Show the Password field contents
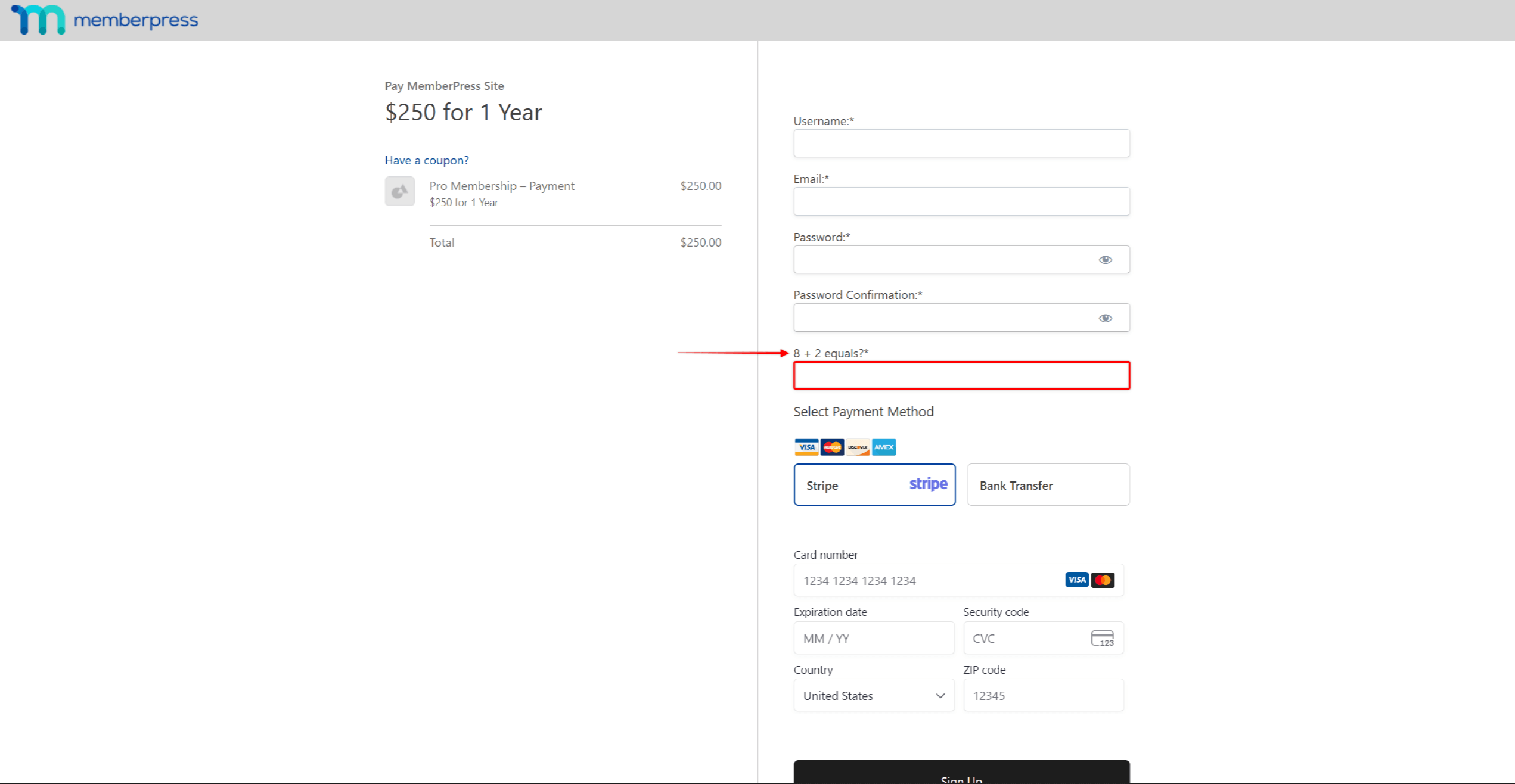This screenshot has height=784, width=1515. pos(1105,260)
